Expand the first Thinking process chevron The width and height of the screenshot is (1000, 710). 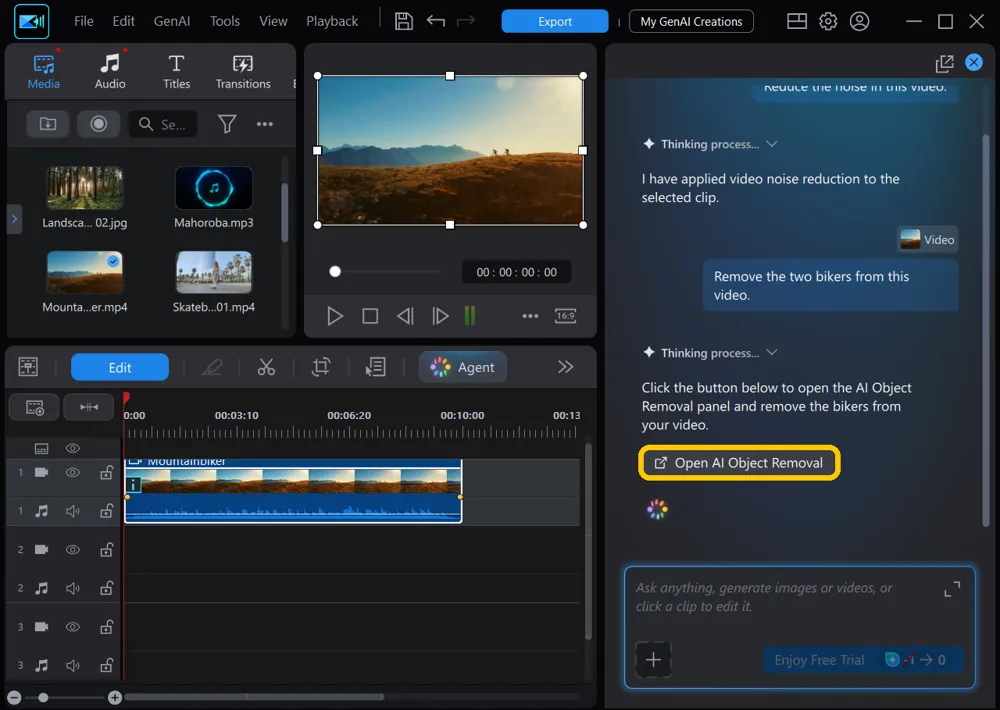tap(772, 144)
